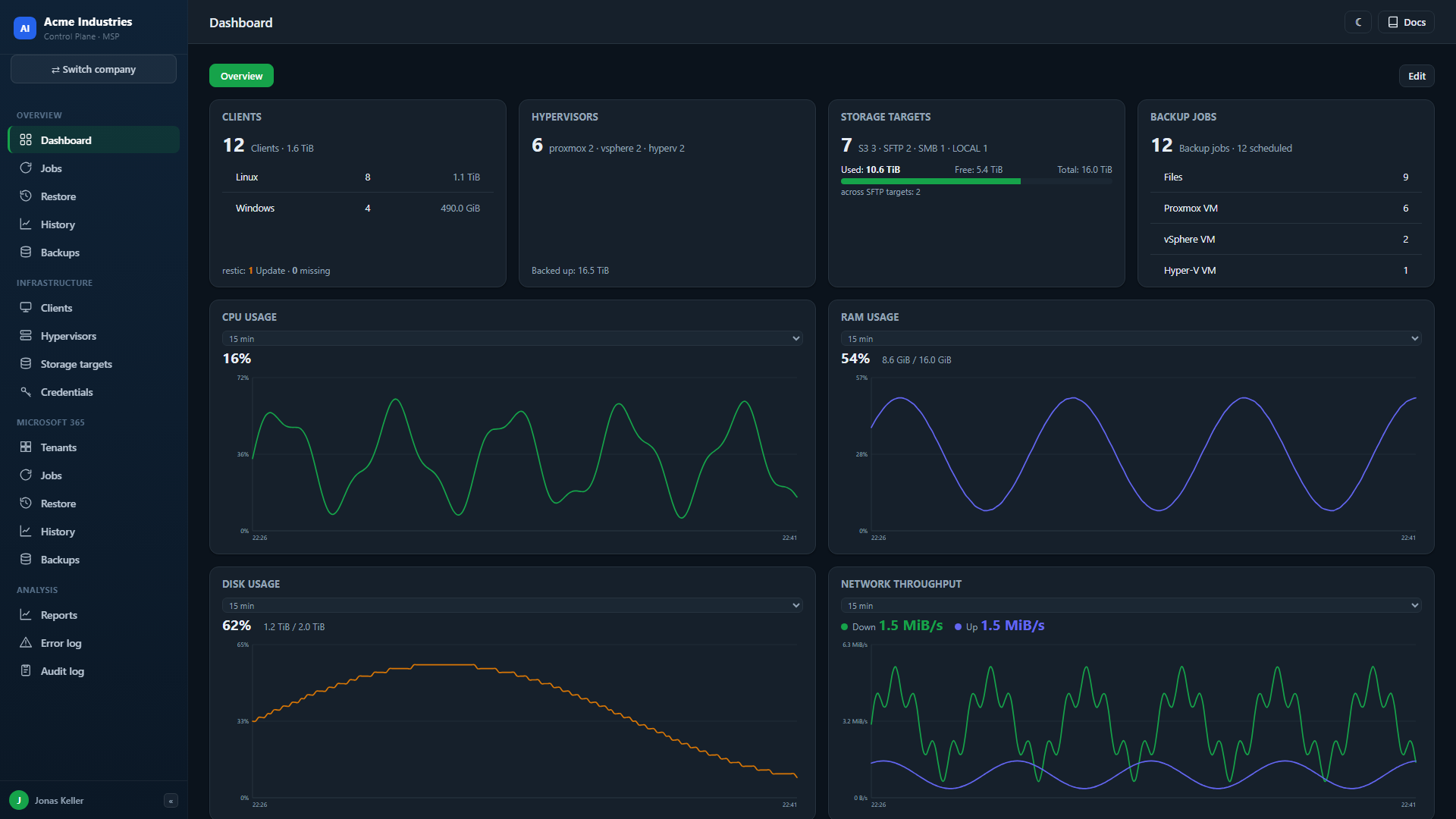Open the RAM Usage time range dropdown
This screenshot has width=1456, height=819.
click(1131, 339)
